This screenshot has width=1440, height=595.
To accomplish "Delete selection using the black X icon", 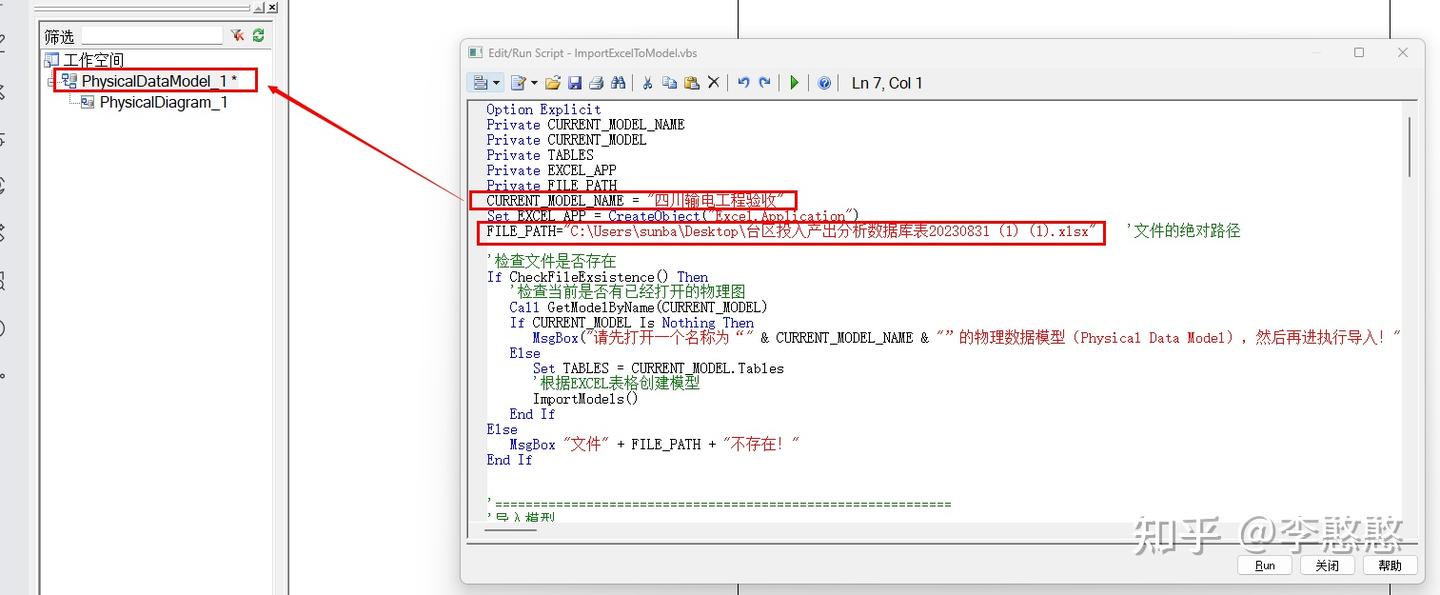I will coord(714,82).
